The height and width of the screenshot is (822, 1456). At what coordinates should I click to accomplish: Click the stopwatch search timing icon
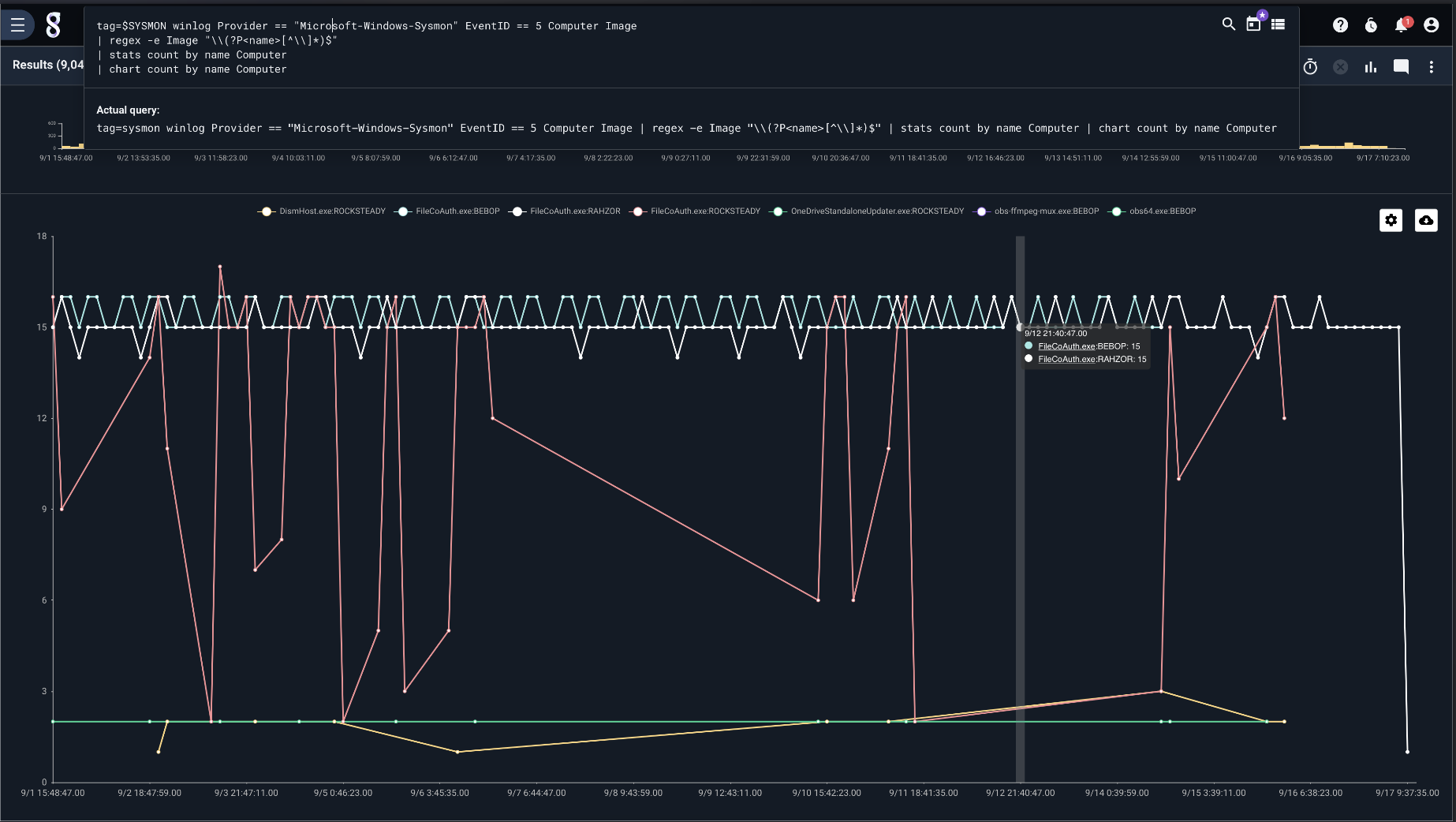coord(1310,67)
